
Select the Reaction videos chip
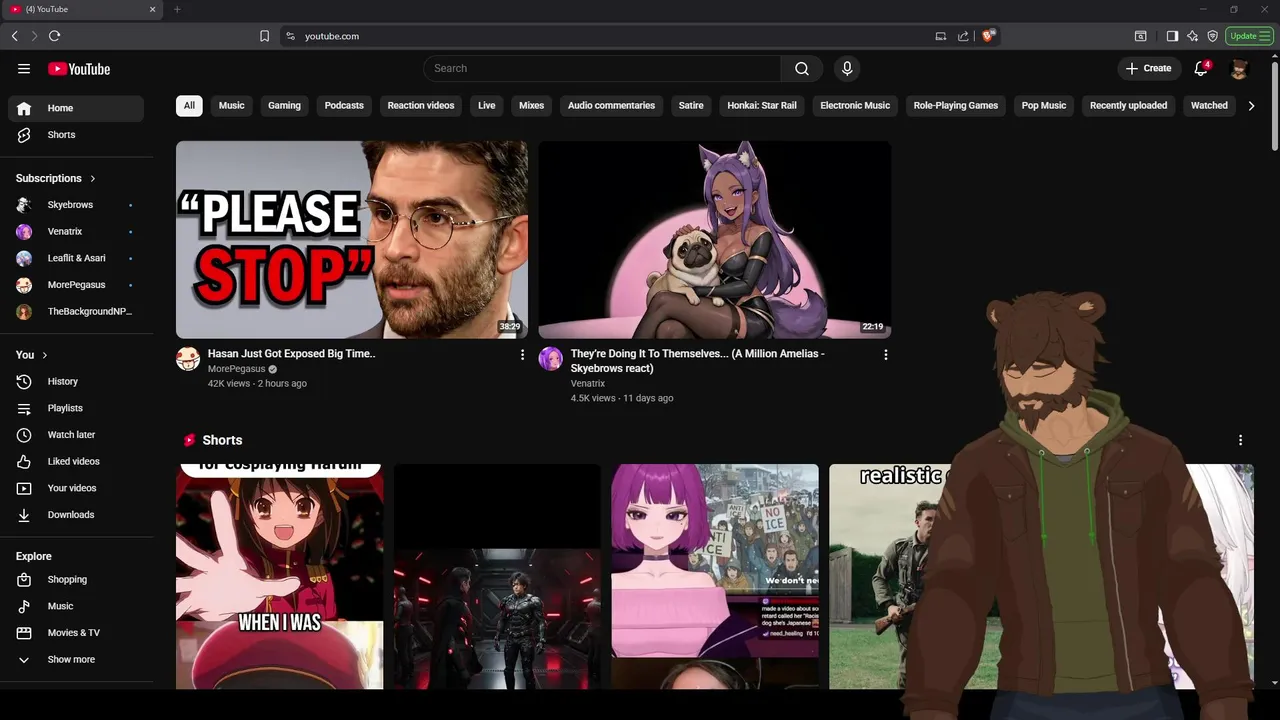pyautogui.click(x=421, y=106)
